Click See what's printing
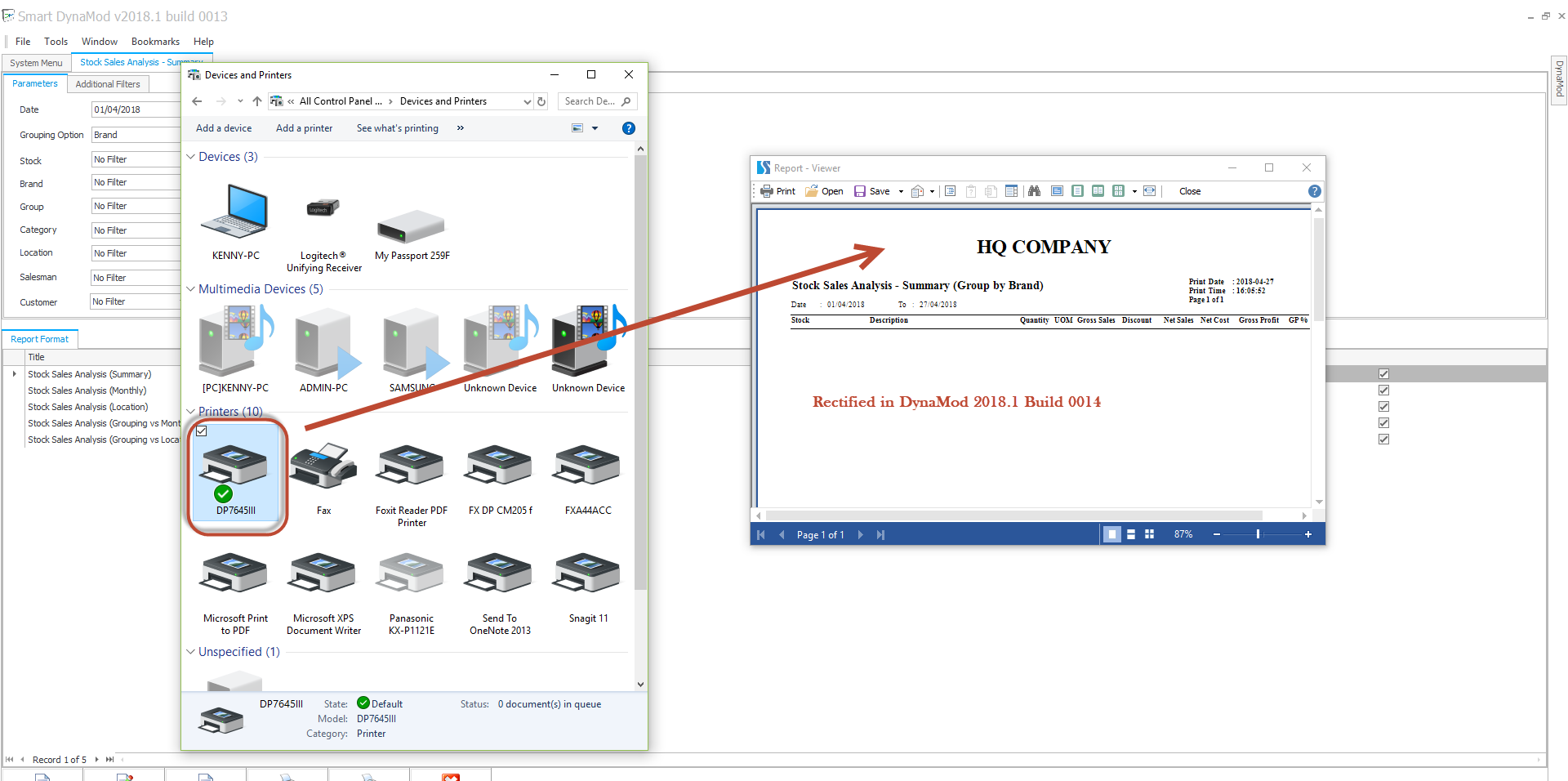 click(x=398, y=128)
